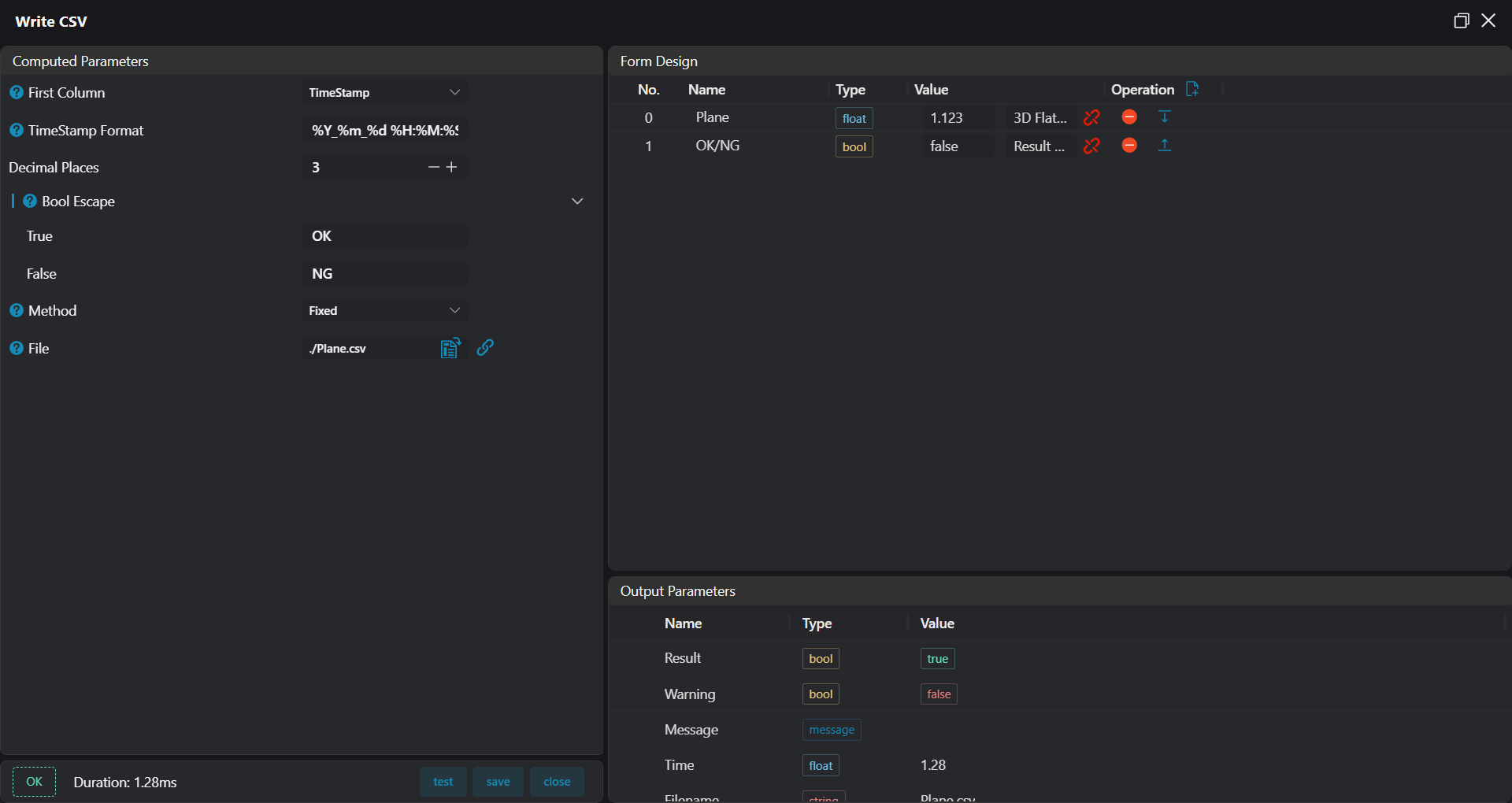Remove the Plane row with the red minus
The image size is (1512, 803).
coord(1129,117)
